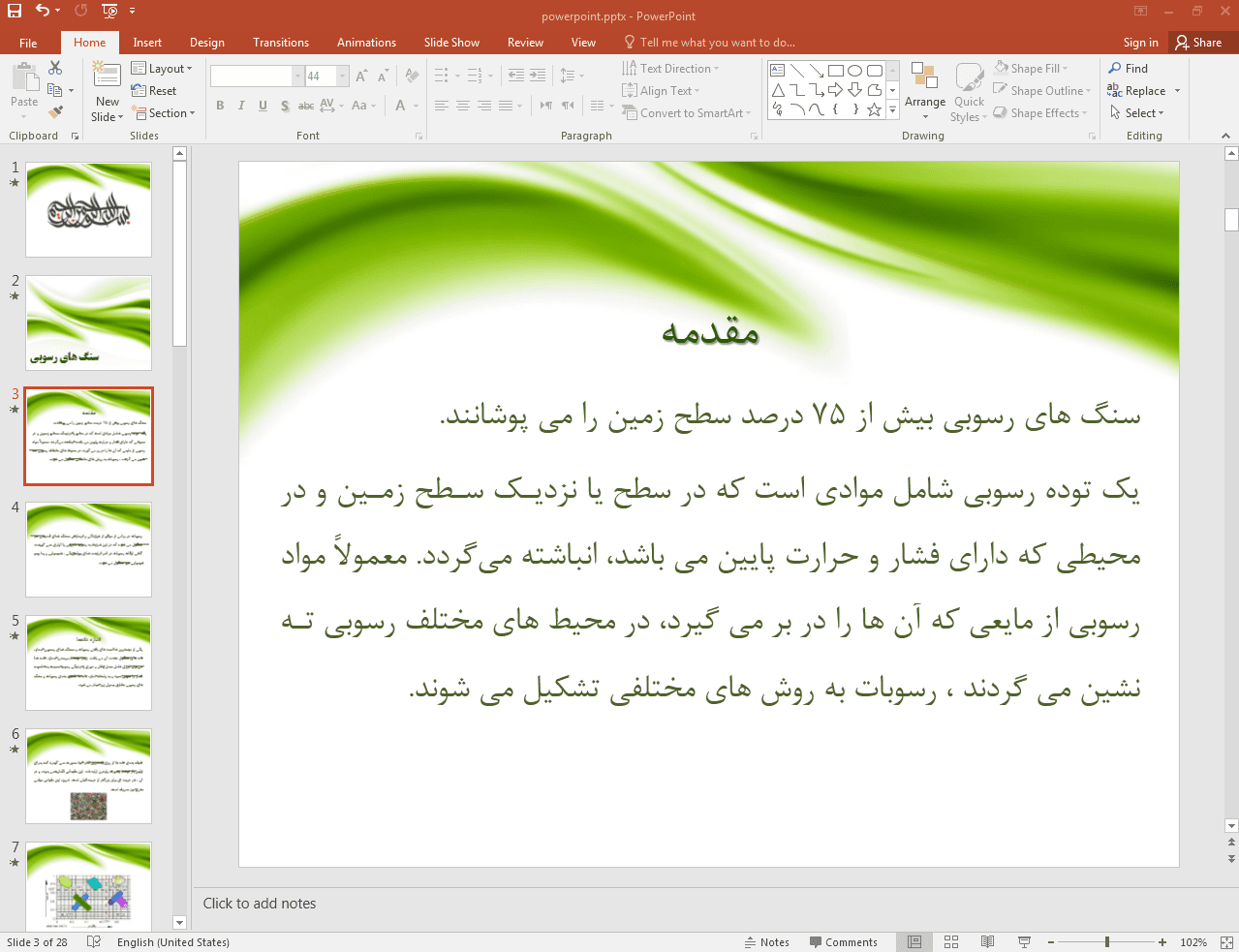The image size is (1239, 952).
Task: Toggle Align Right paragraph alignment
Action: 483,106
